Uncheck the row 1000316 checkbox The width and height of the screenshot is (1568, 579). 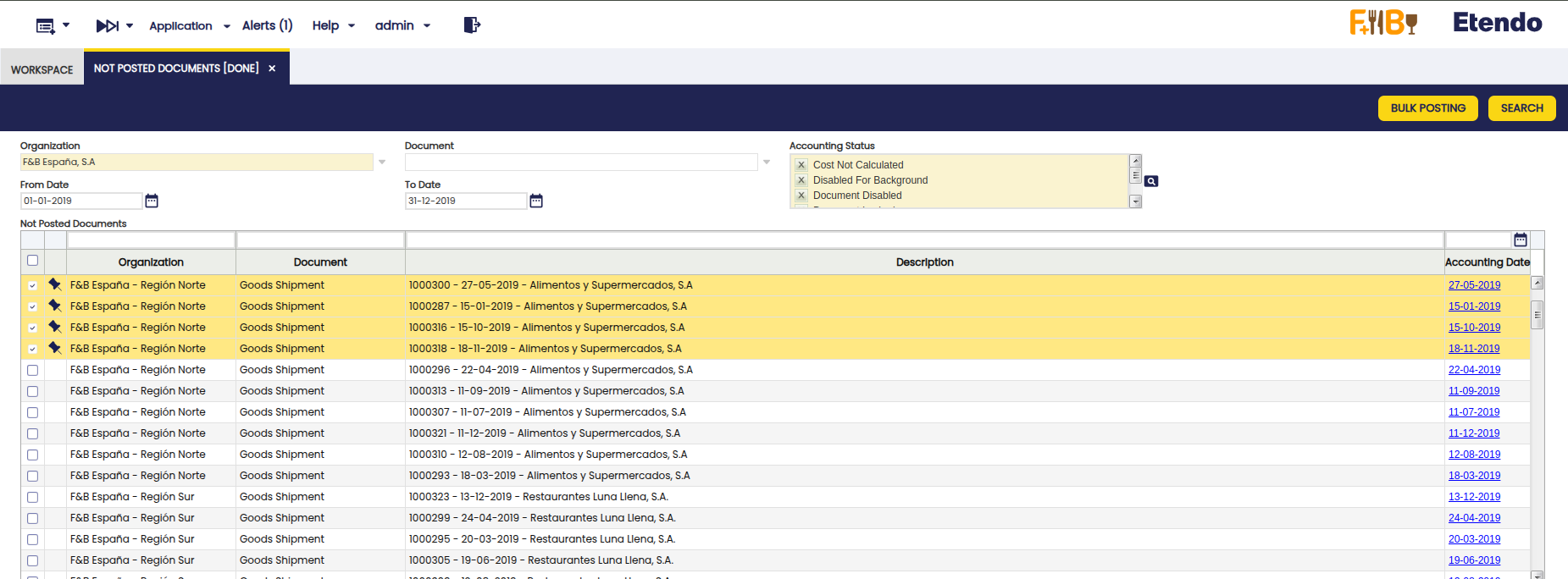32,328
